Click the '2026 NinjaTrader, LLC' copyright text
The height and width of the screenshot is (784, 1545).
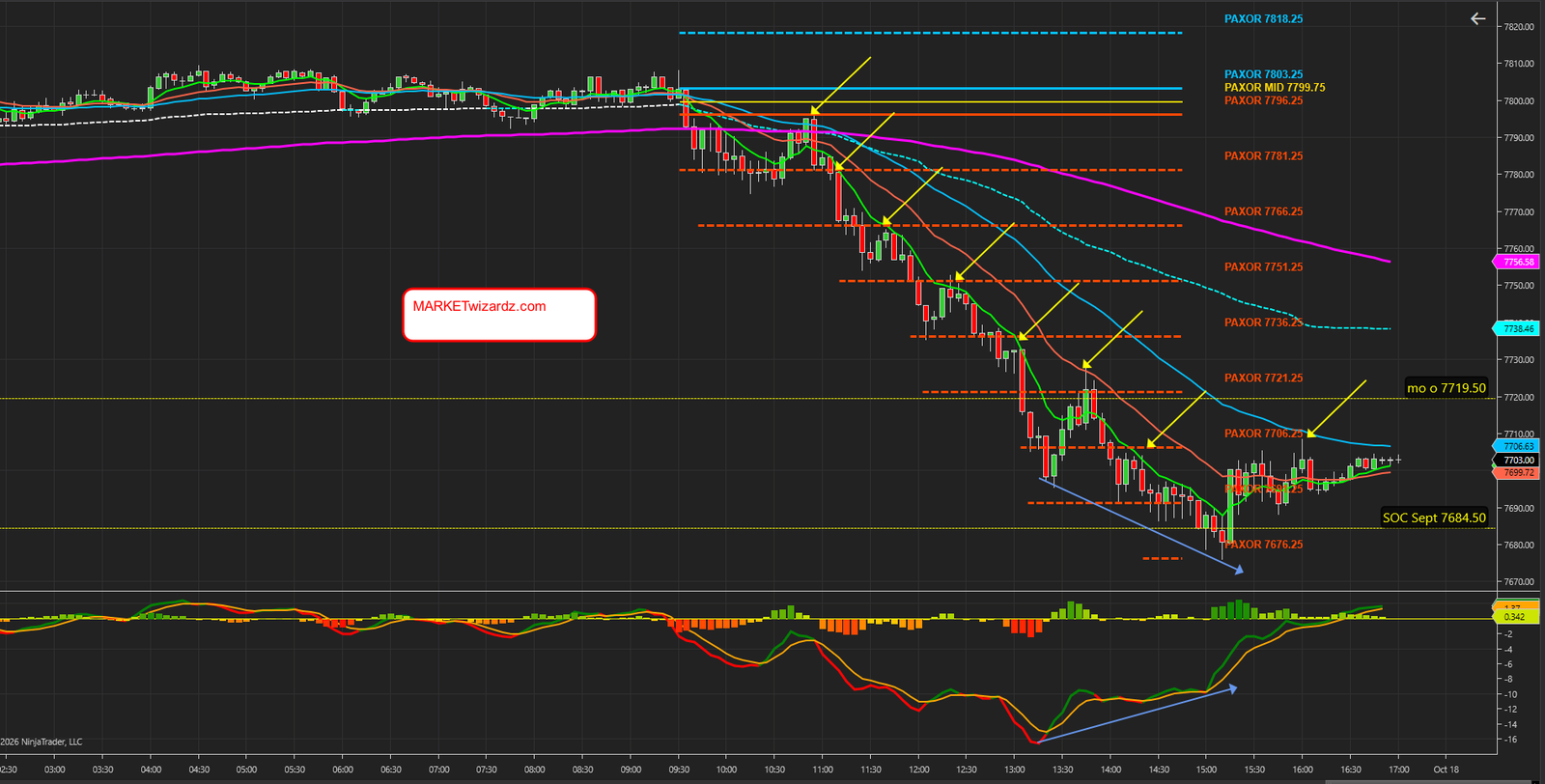coord(42,742)
